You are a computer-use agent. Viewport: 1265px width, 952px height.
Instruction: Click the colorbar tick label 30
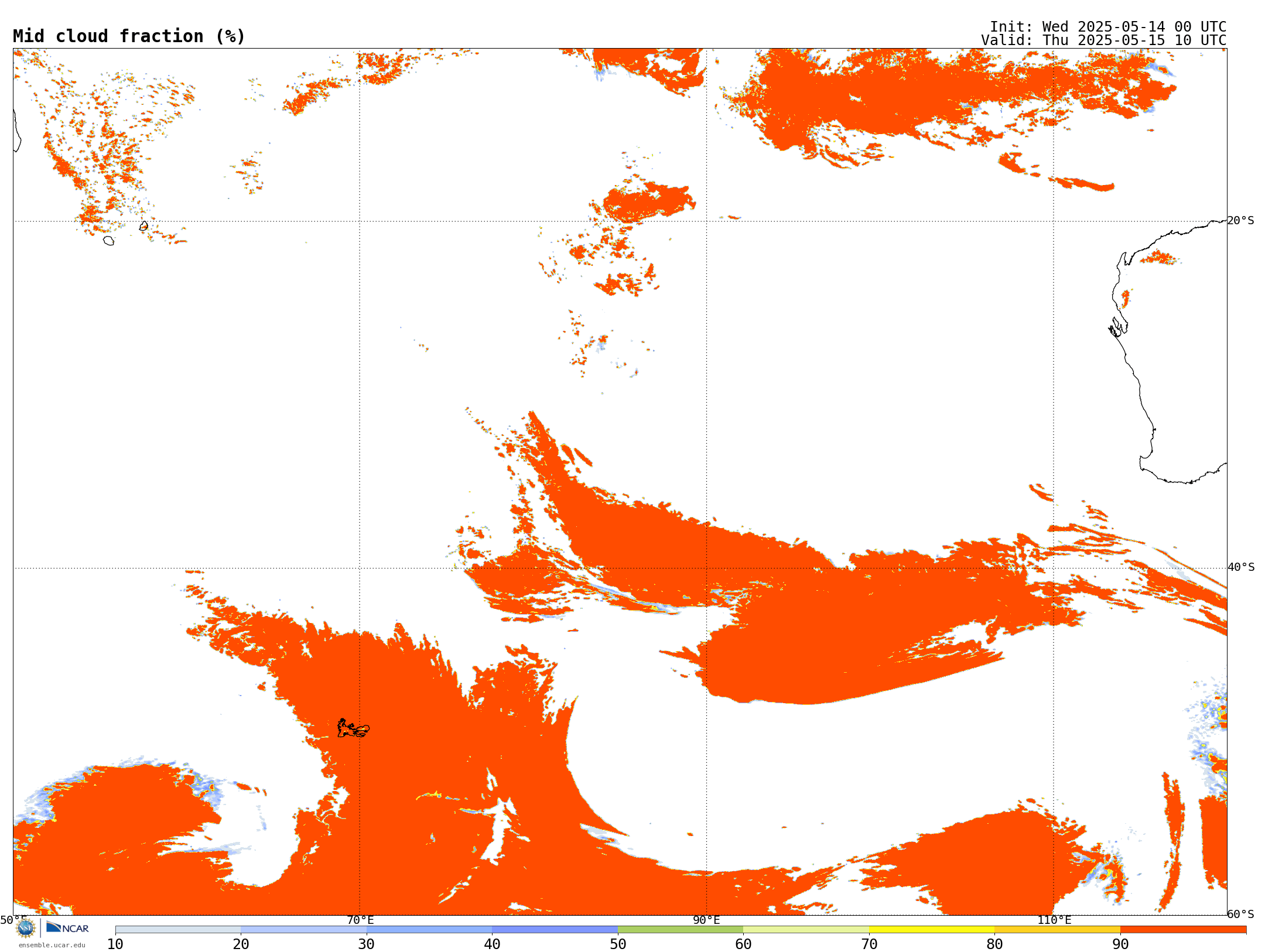tap(367, 944)
